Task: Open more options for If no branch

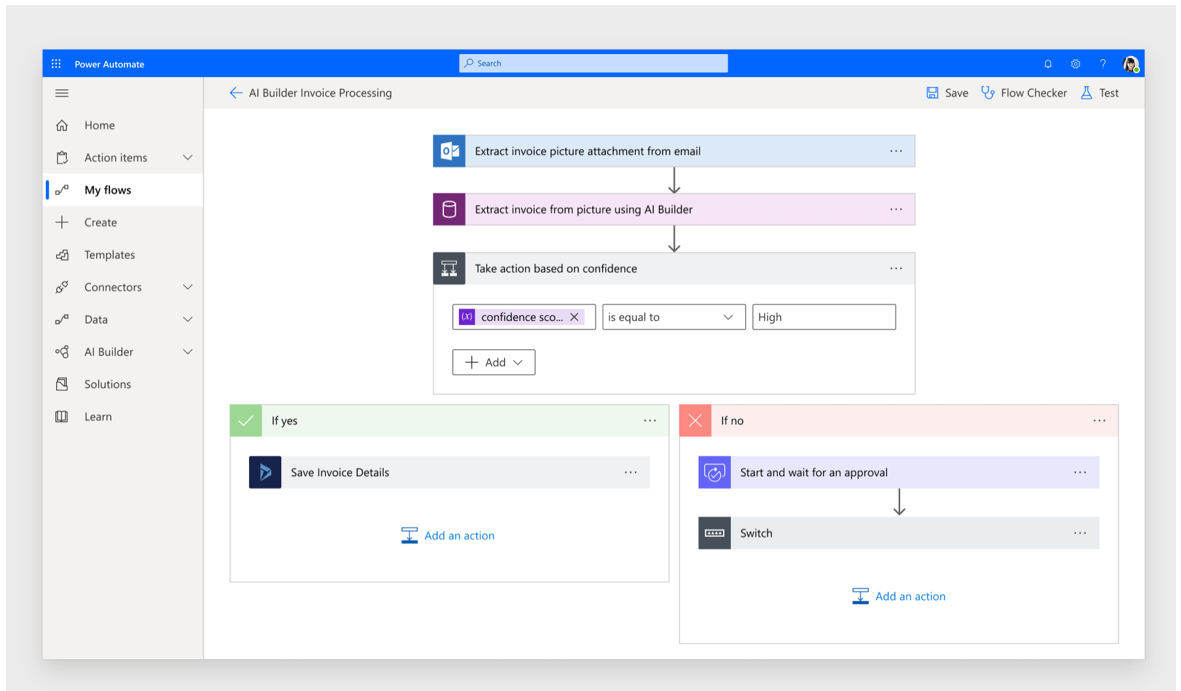Action: pyautogui.click(x=1100, y=420)
